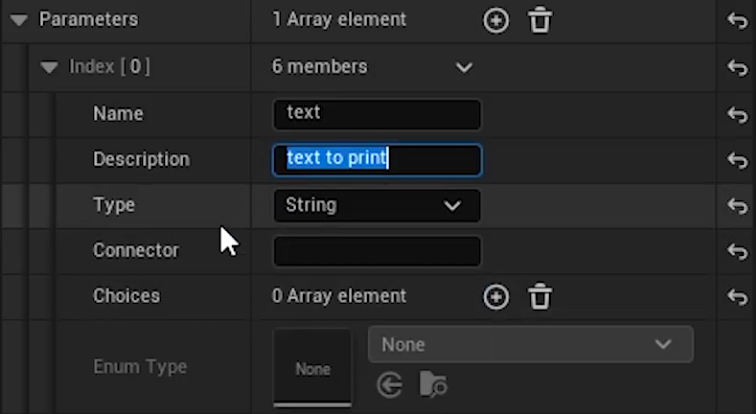Open the 6 members options chevron
This screenshot has height=414, width=756.
tap(464, 67)
